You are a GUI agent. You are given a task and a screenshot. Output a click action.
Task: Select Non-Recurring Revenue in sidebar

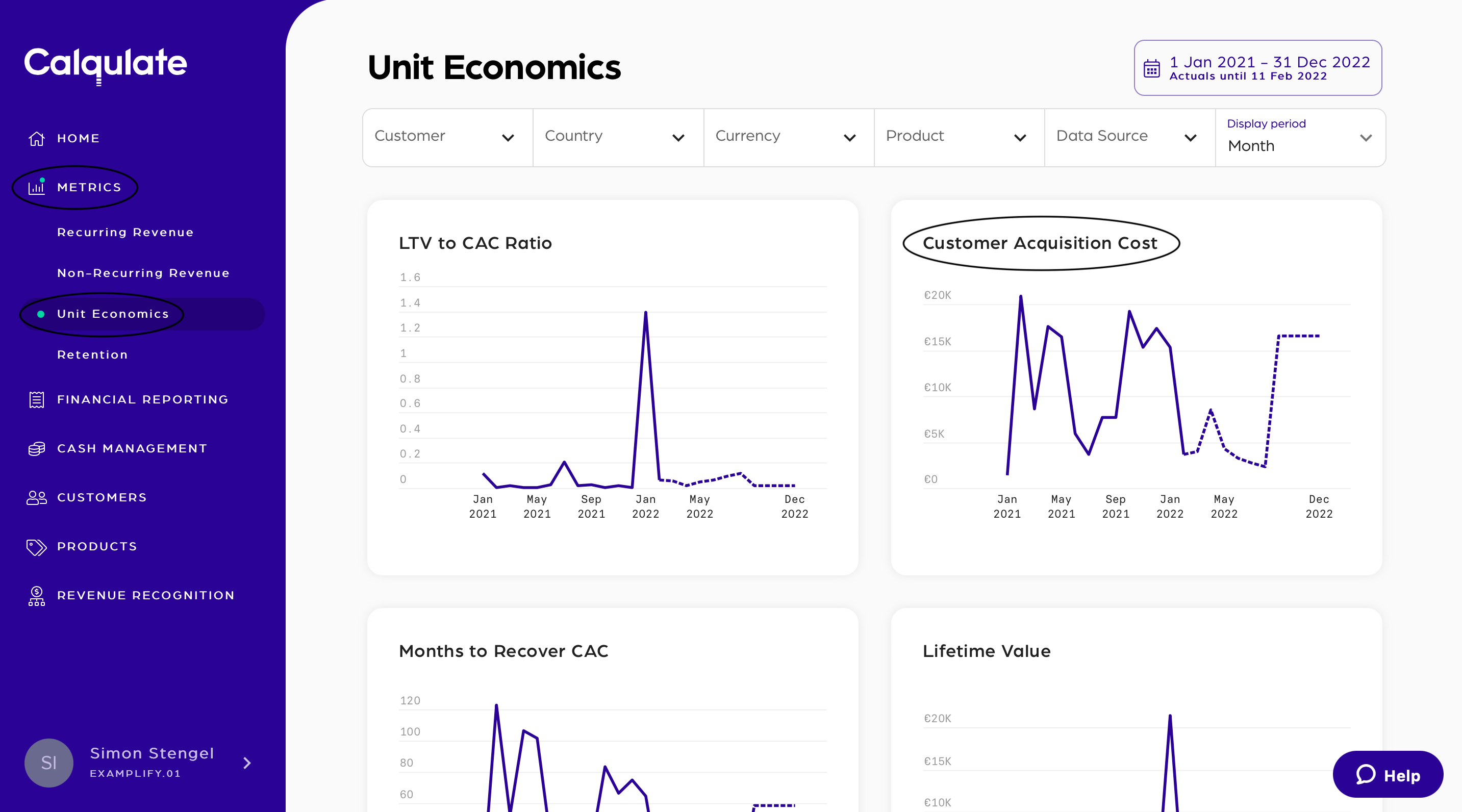[x=143, y=273]
